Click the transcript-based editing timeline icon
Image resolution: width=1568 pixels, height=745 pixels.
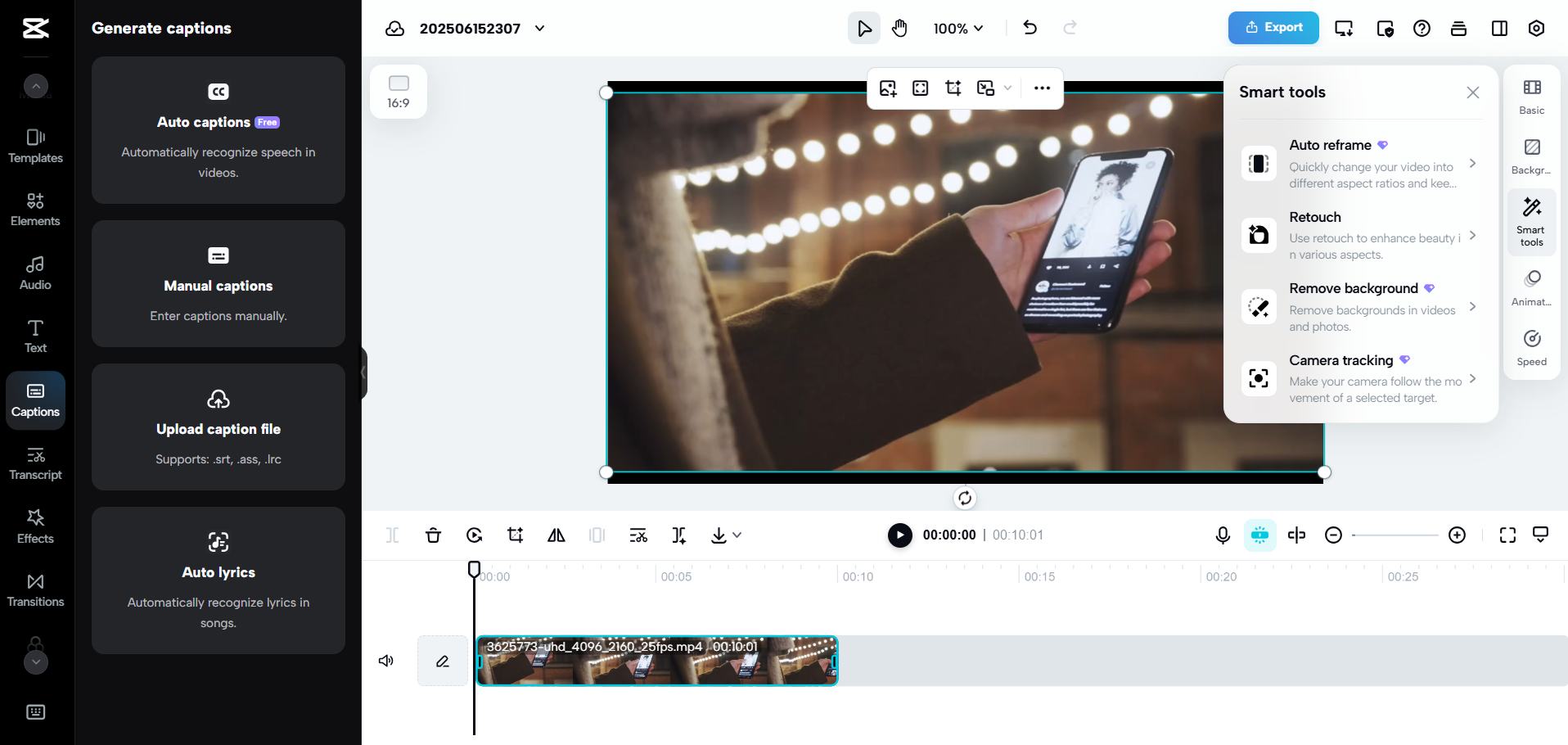click(638, 535)
